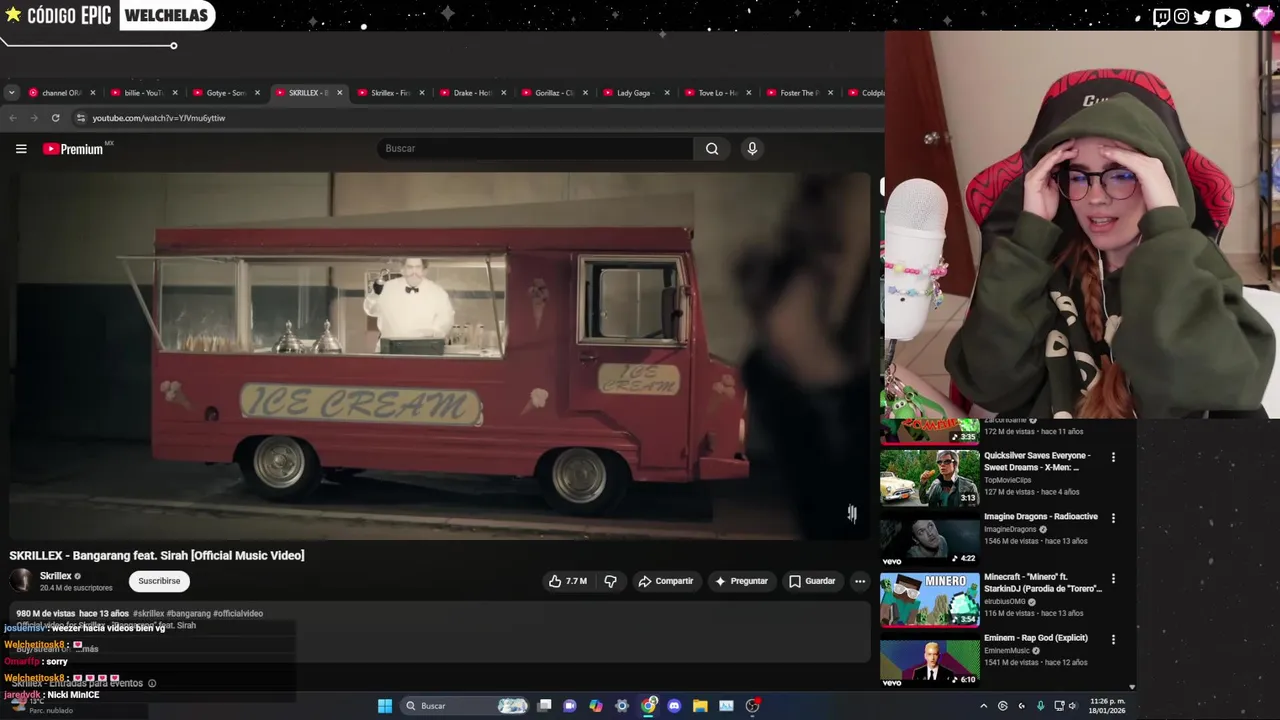1280x720 pixels.
Task: Open #skrillex hashtag link
Action: pos(148,613)
